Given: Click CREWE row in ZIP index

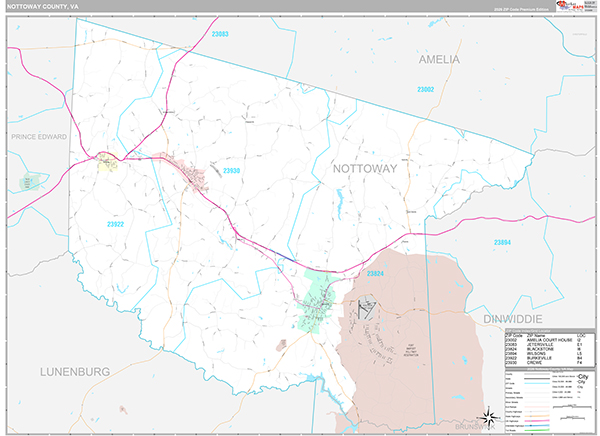Looking at the screenshot, I should (544, 363).
